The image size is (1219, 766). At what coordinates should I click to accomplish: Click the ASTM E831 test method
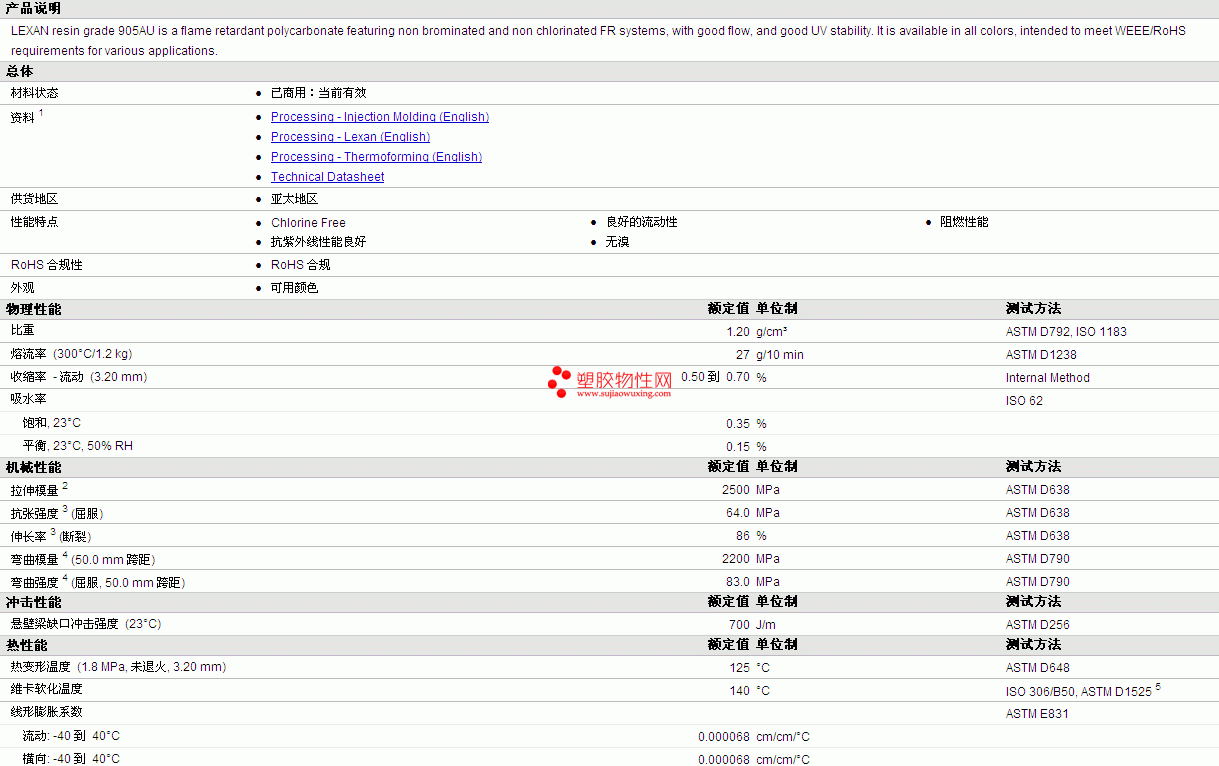point(1037,714)
